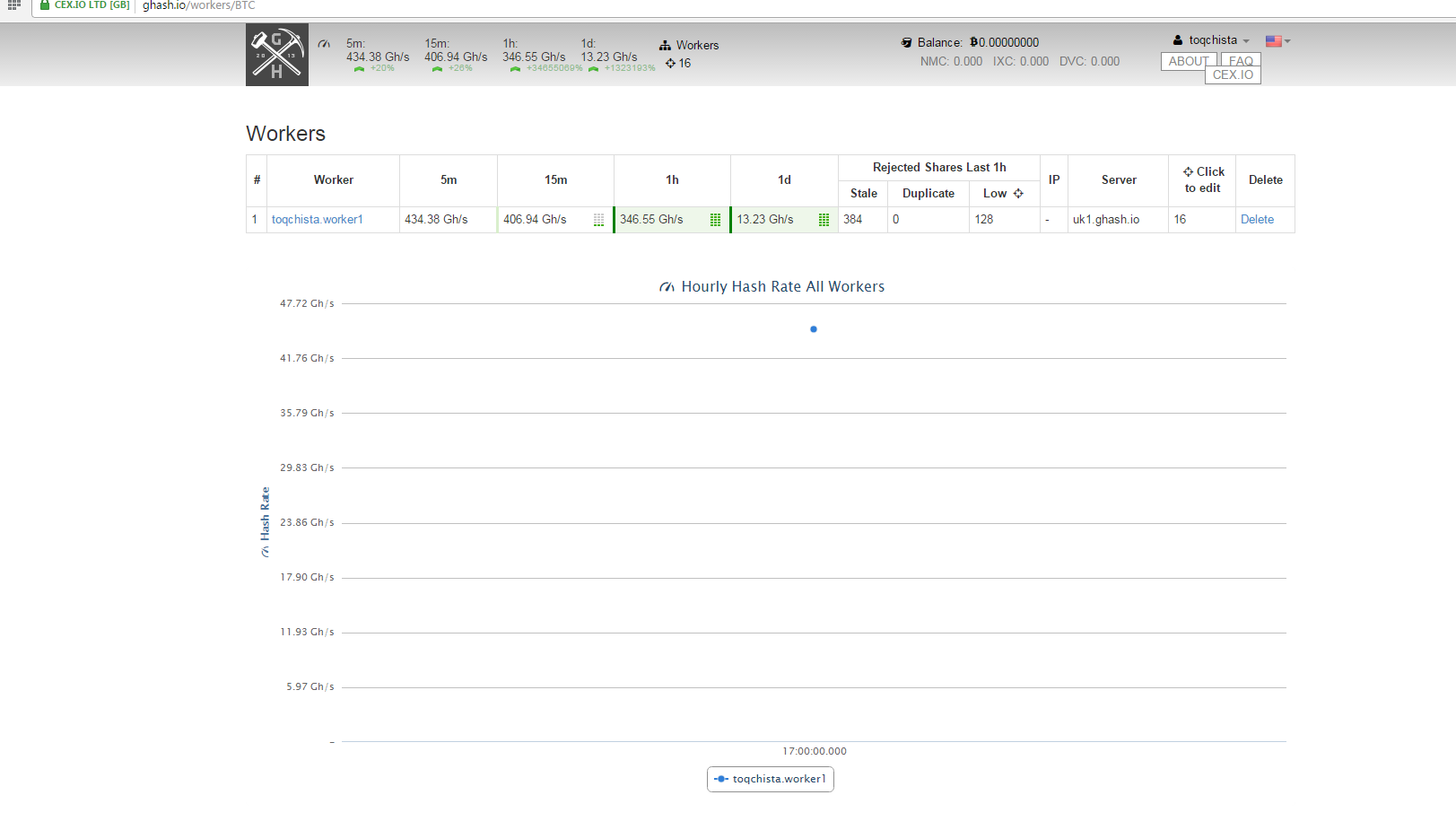Click the Workers link in the header
The image size is (1456, 830).
(697, 46)
